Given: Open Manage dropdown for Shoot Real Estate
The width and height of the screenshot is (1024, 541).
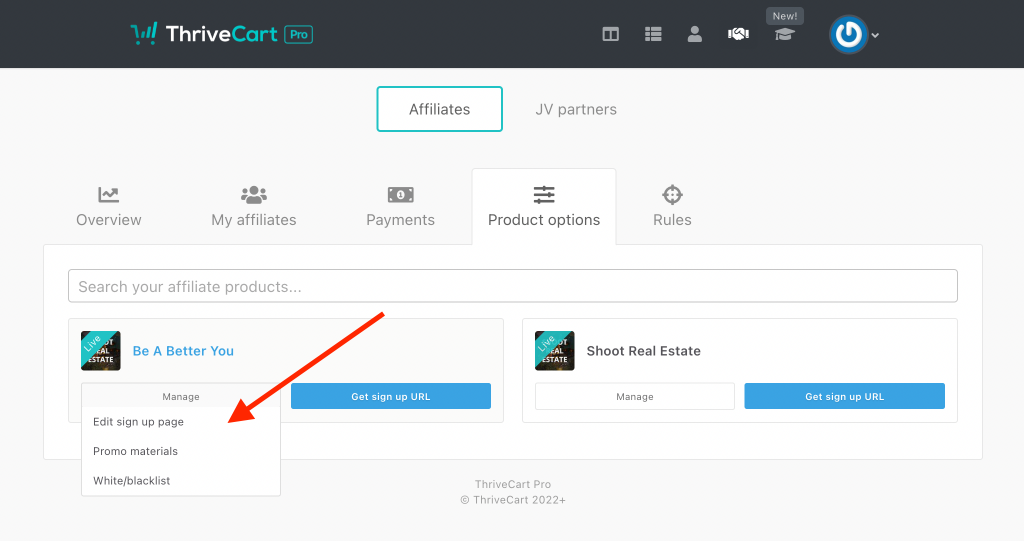Looking at the screenshot, I should (635, 397).
